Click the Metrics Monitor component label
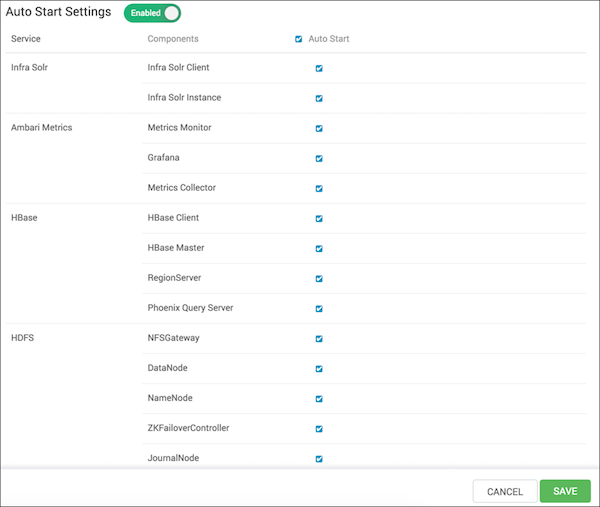600x507 pixels. point(179,127)
